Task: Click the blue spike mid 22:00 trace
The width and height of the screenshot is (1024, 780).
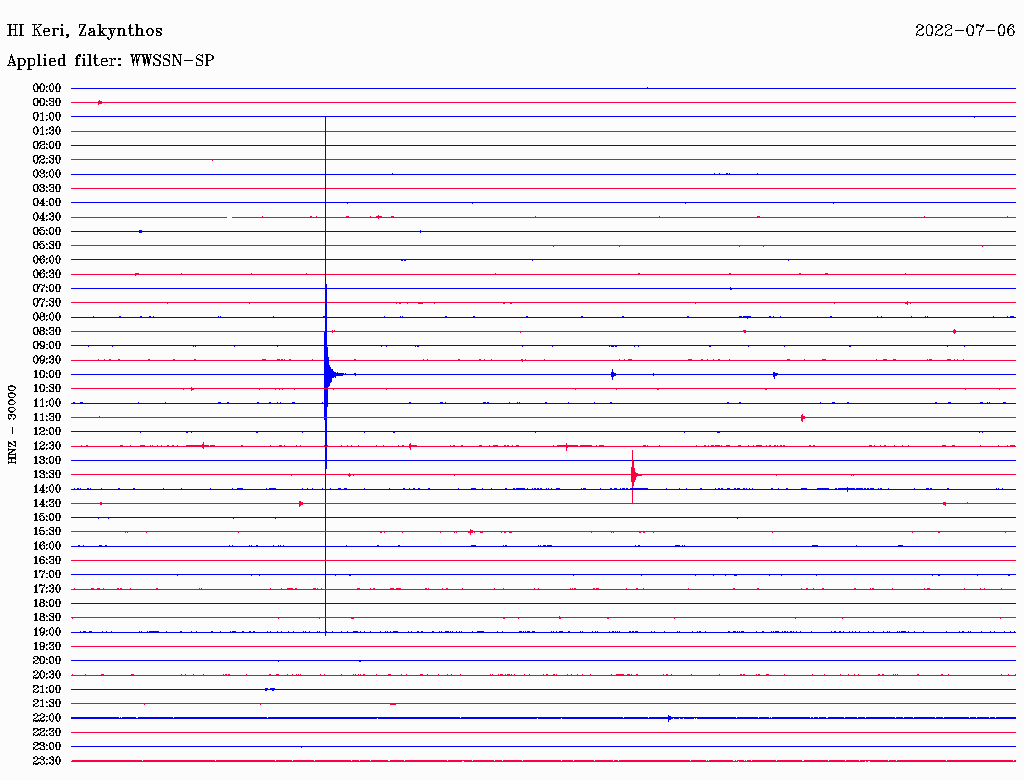Action: click(x=670, y=718)
